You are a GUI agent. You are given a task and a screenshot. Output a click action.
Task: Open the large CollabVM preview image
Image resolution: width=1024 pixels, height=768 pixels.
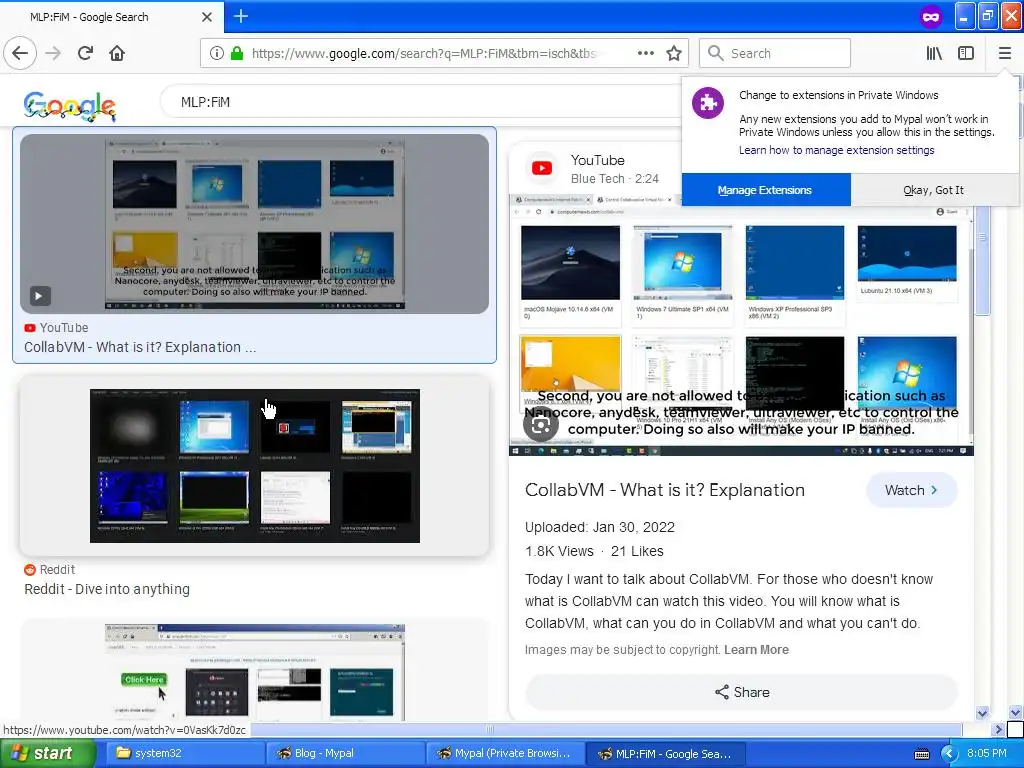pos(741,325)
